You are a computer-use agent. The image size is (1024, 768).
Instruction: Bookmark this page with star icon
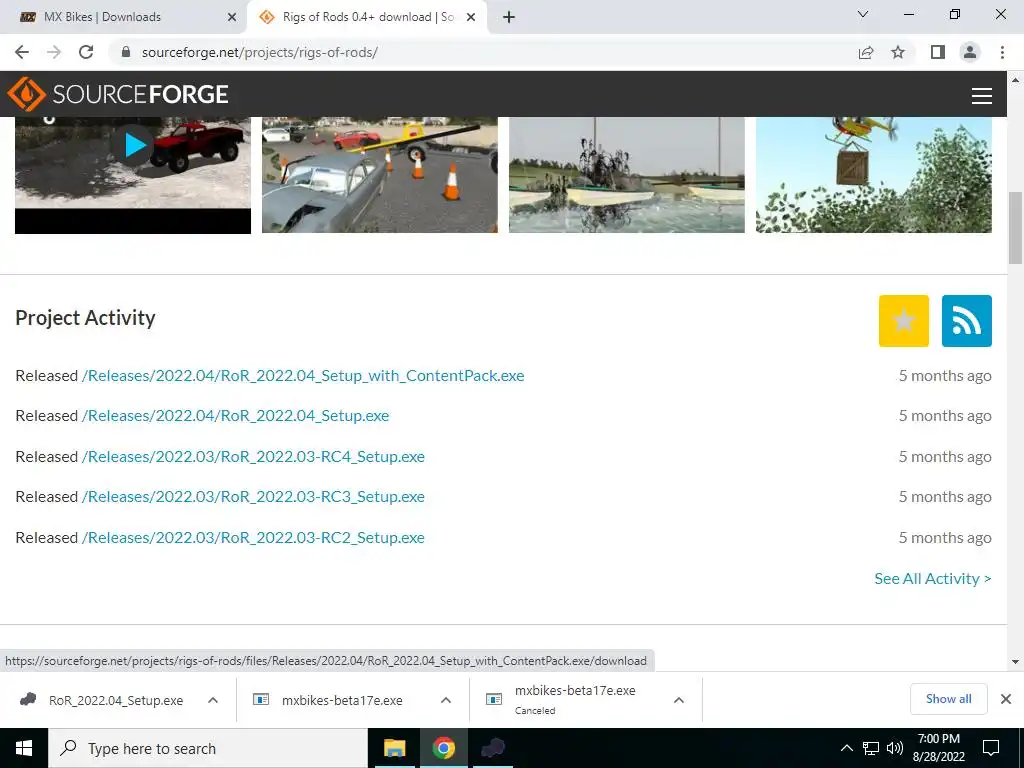click(898, 52)
